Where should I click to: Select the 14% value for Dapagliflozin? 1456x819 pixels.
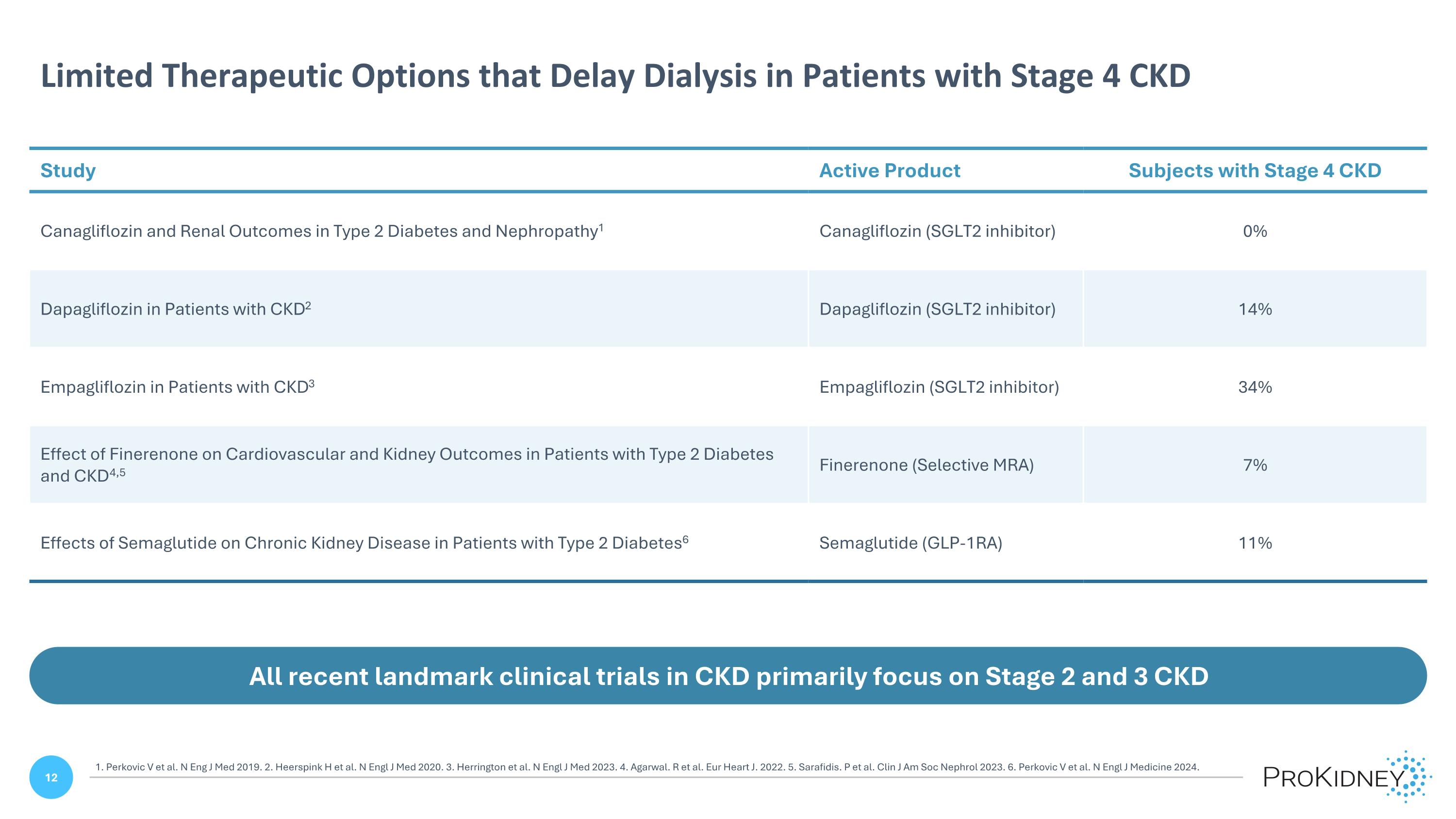click(x=1255, y=309)
